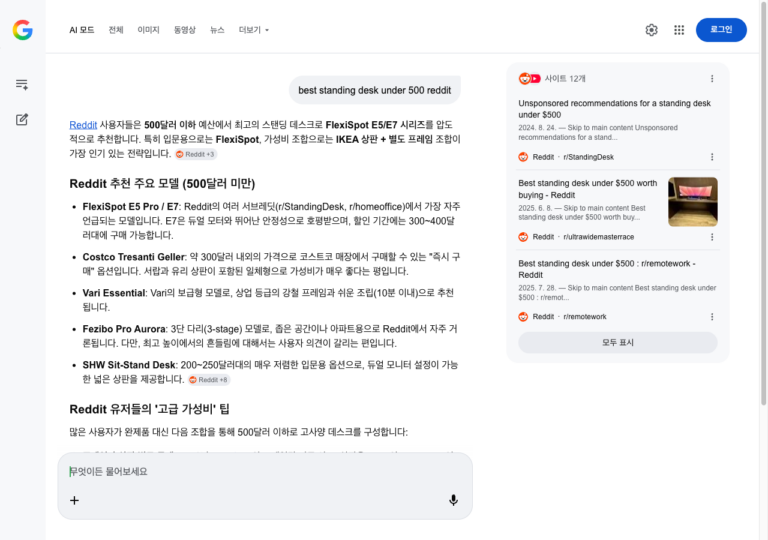Click the standing desk thumbnail image
The height and width of the screenshot is (540, 768).
pyautogui.click(x=693, y=202)
